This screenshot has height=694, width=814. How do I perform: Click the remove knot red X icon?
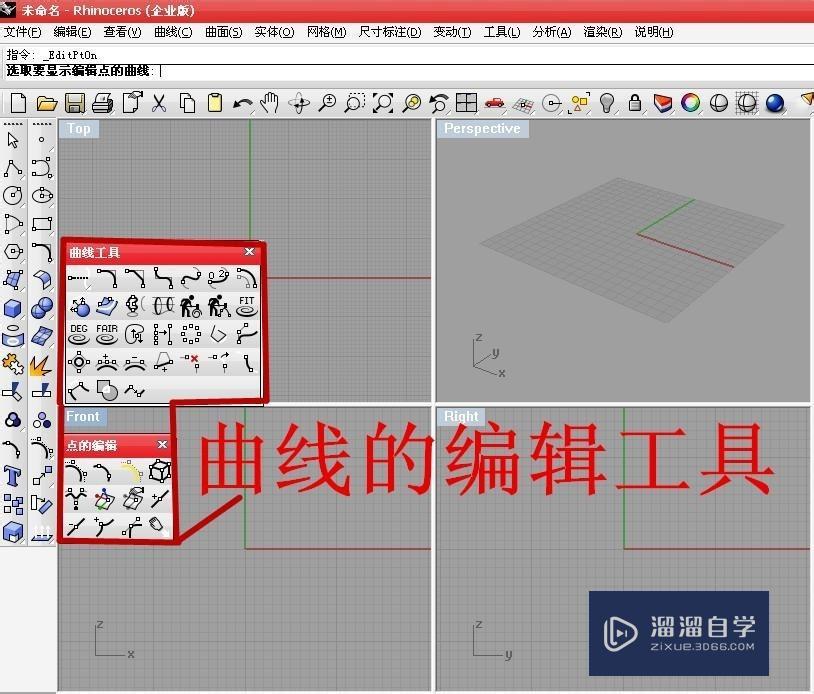pyautogui.click(x=191, y=362)
